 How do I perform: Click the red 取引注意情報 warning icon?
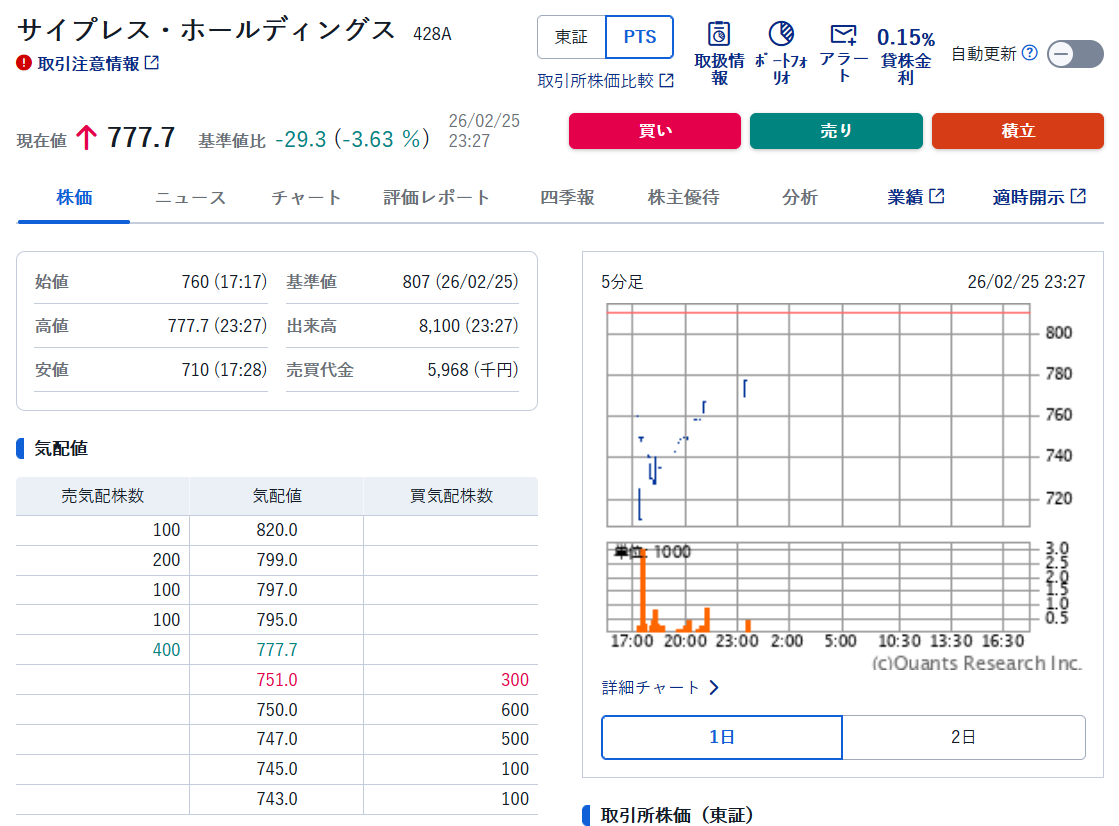(x=22, y=62)
